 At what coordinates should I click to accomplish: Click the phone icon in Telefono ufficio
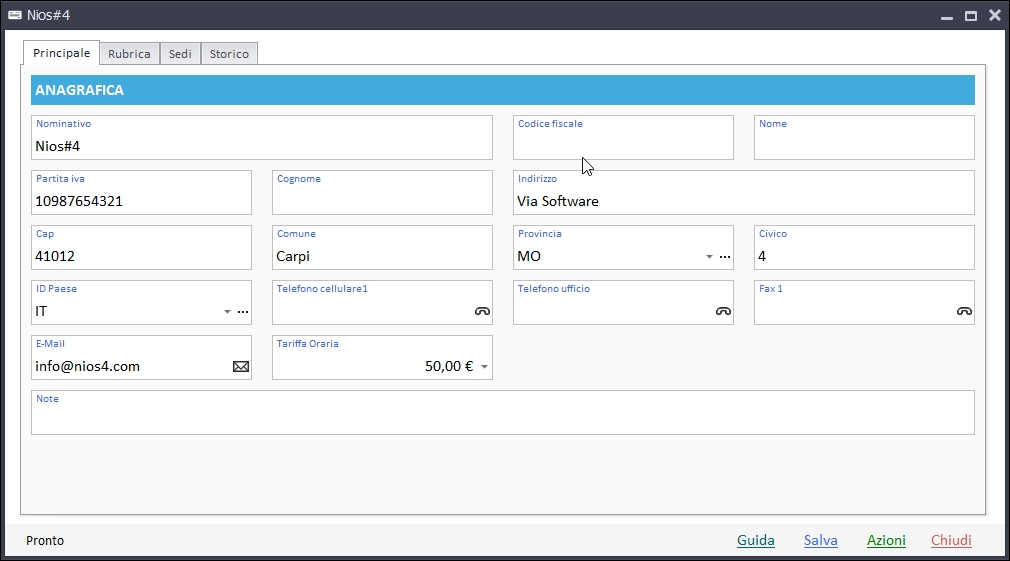click(723, 312)
